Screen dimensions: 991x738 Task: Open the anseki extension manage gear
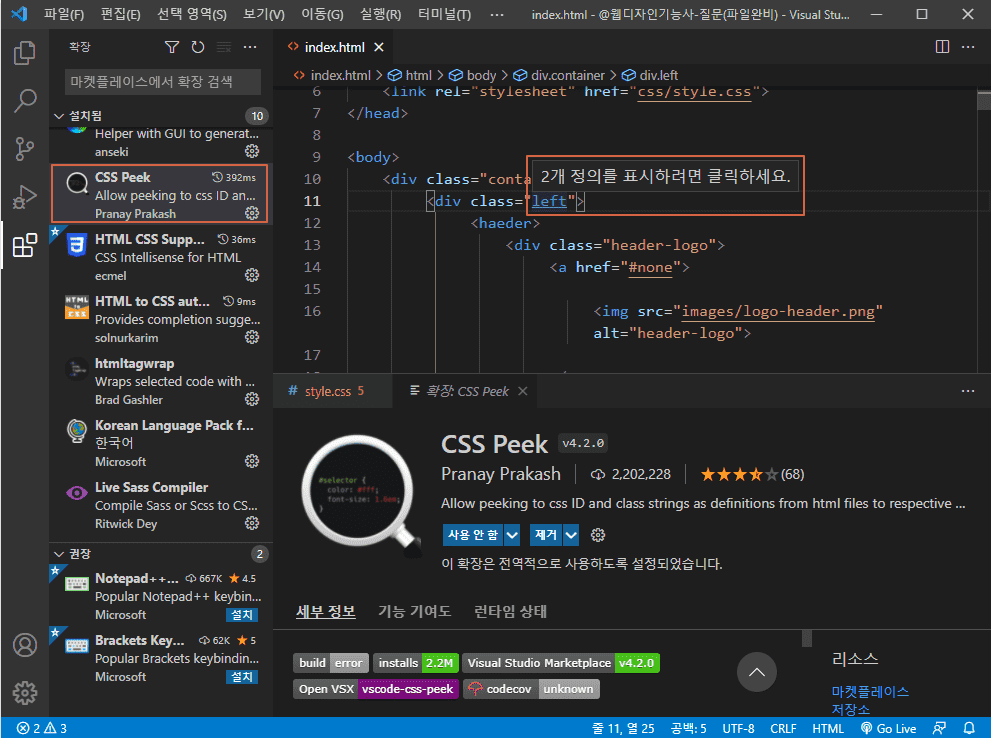coord(252,151)
